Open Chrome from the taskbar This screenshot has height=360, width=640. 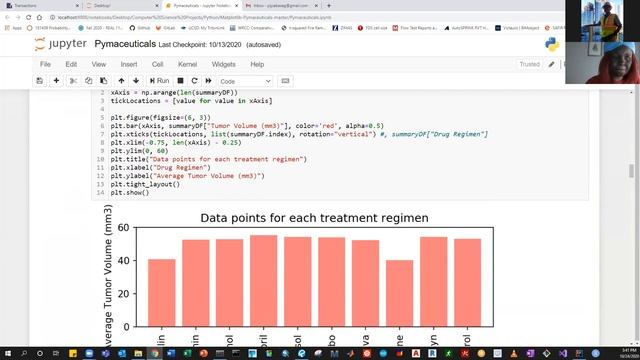155,353
